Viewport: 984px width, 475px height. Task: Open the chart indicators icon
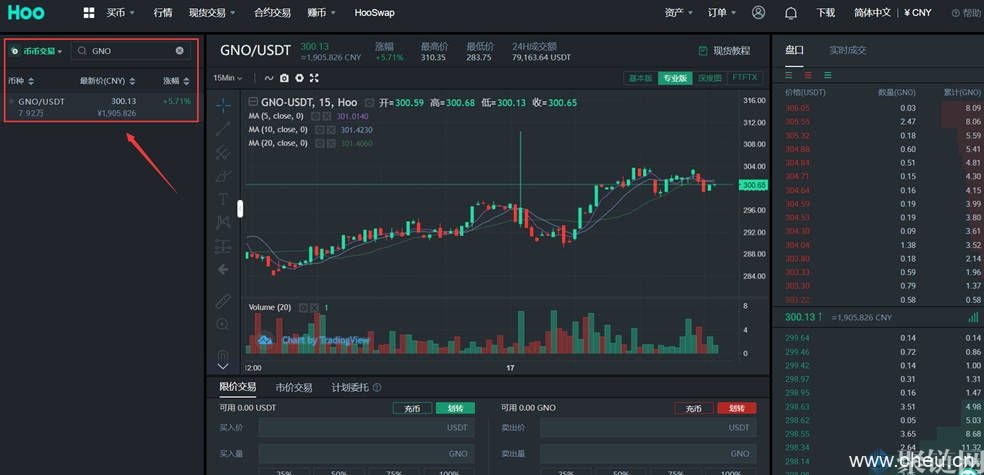click(x=268, y=77)
